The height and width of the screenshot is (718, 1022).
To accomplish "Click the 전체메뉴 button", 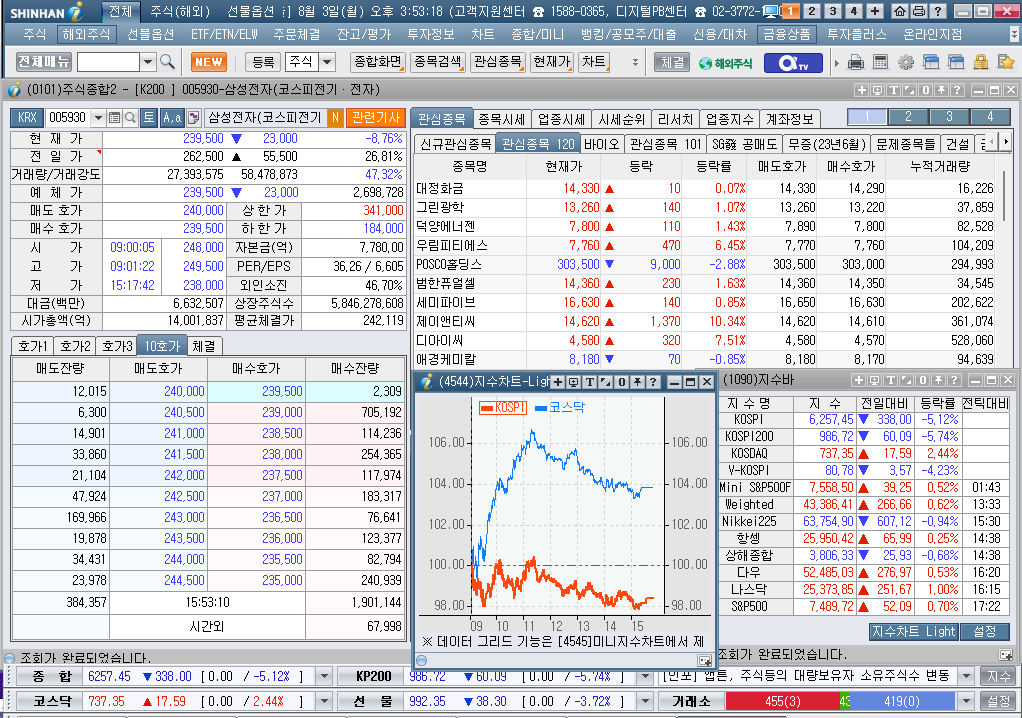I will tap(43, 62).
